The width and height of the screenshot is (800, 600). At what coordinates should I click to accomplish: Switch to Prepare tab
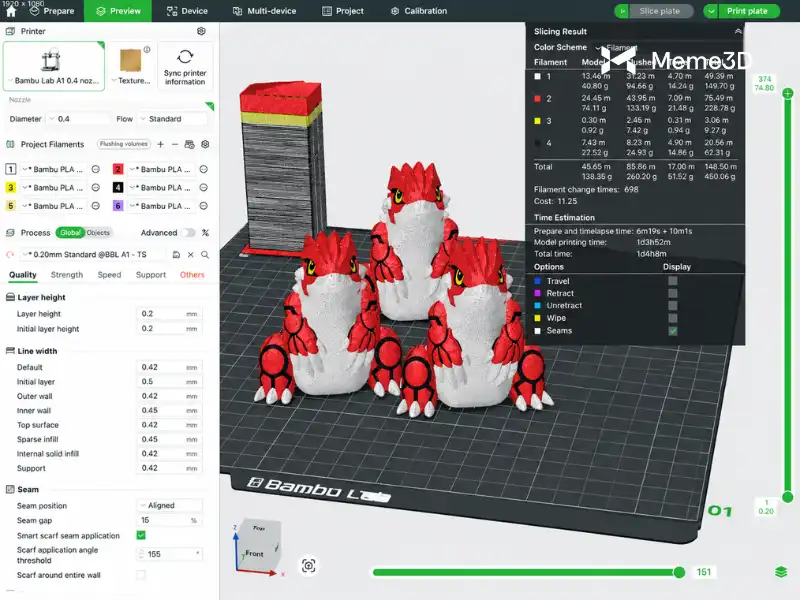tap(52, 11)
